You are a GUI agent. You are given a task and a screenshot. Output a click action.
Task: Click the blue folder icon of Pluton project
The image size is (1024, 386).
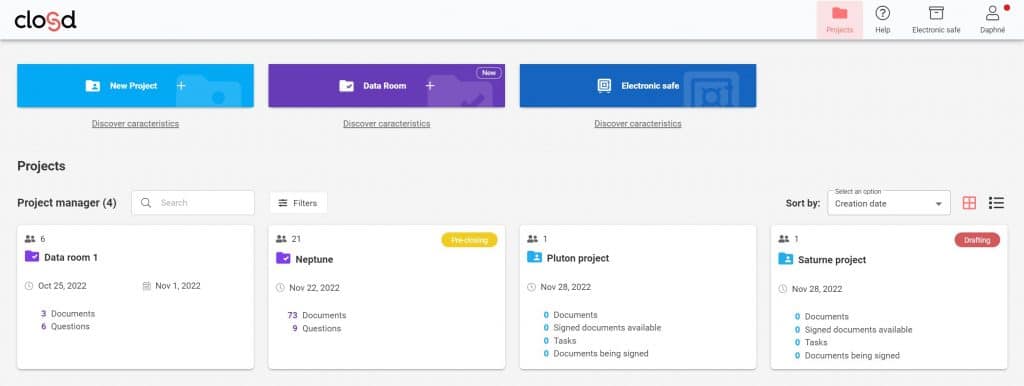click(535, 257)
